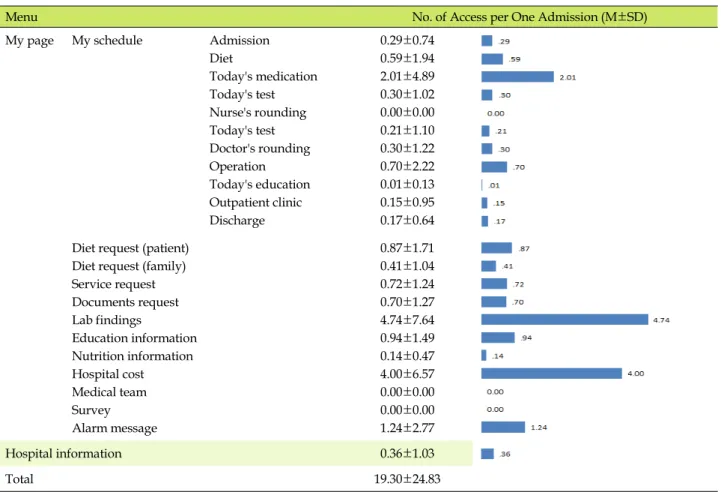Click the 'Today's medication' row label
Image resolution: width=721 pixels, height=492 pixels.
[x=263, y=76]
